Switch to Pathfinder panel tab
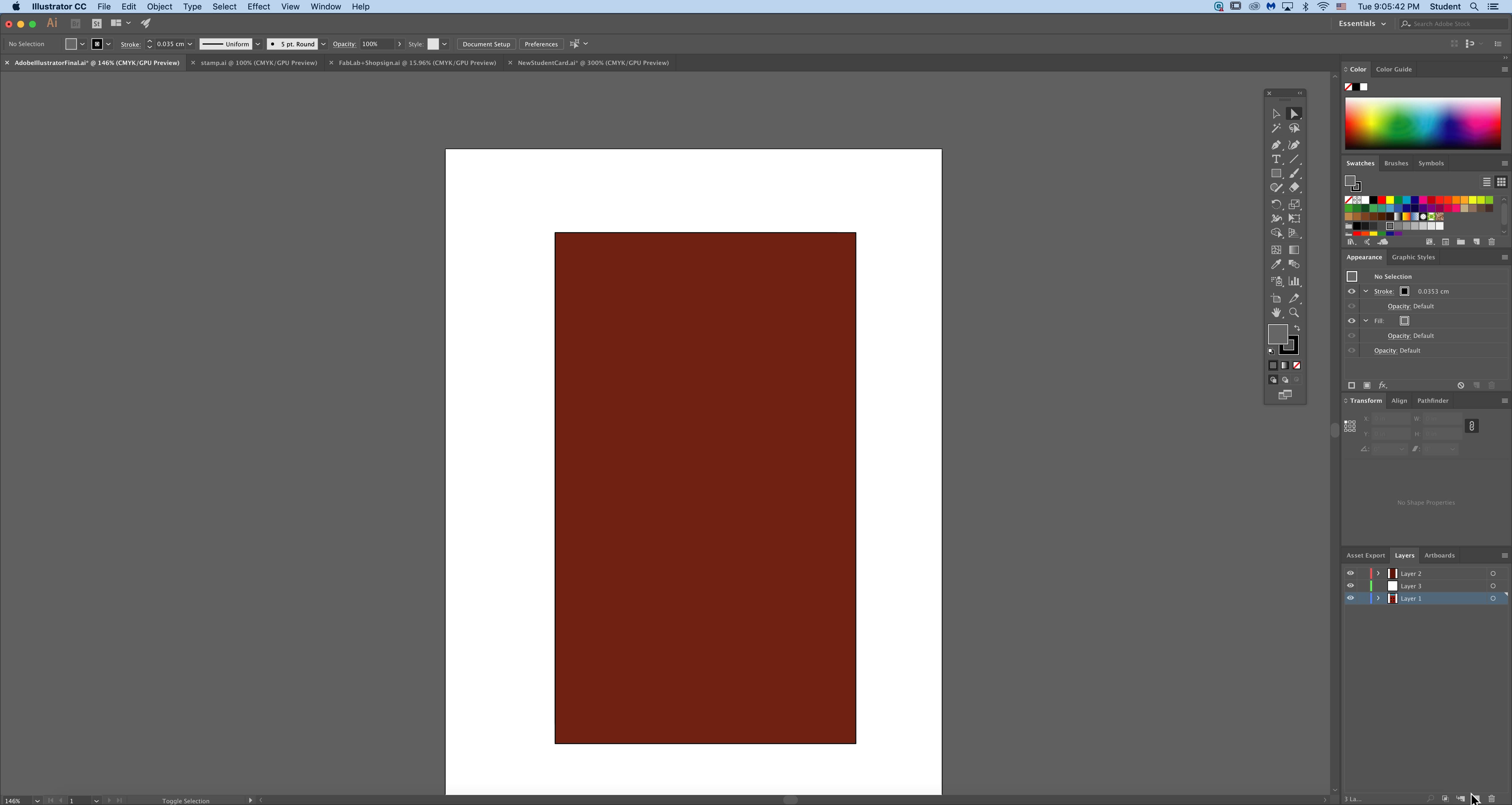 tap(1433, 401)
